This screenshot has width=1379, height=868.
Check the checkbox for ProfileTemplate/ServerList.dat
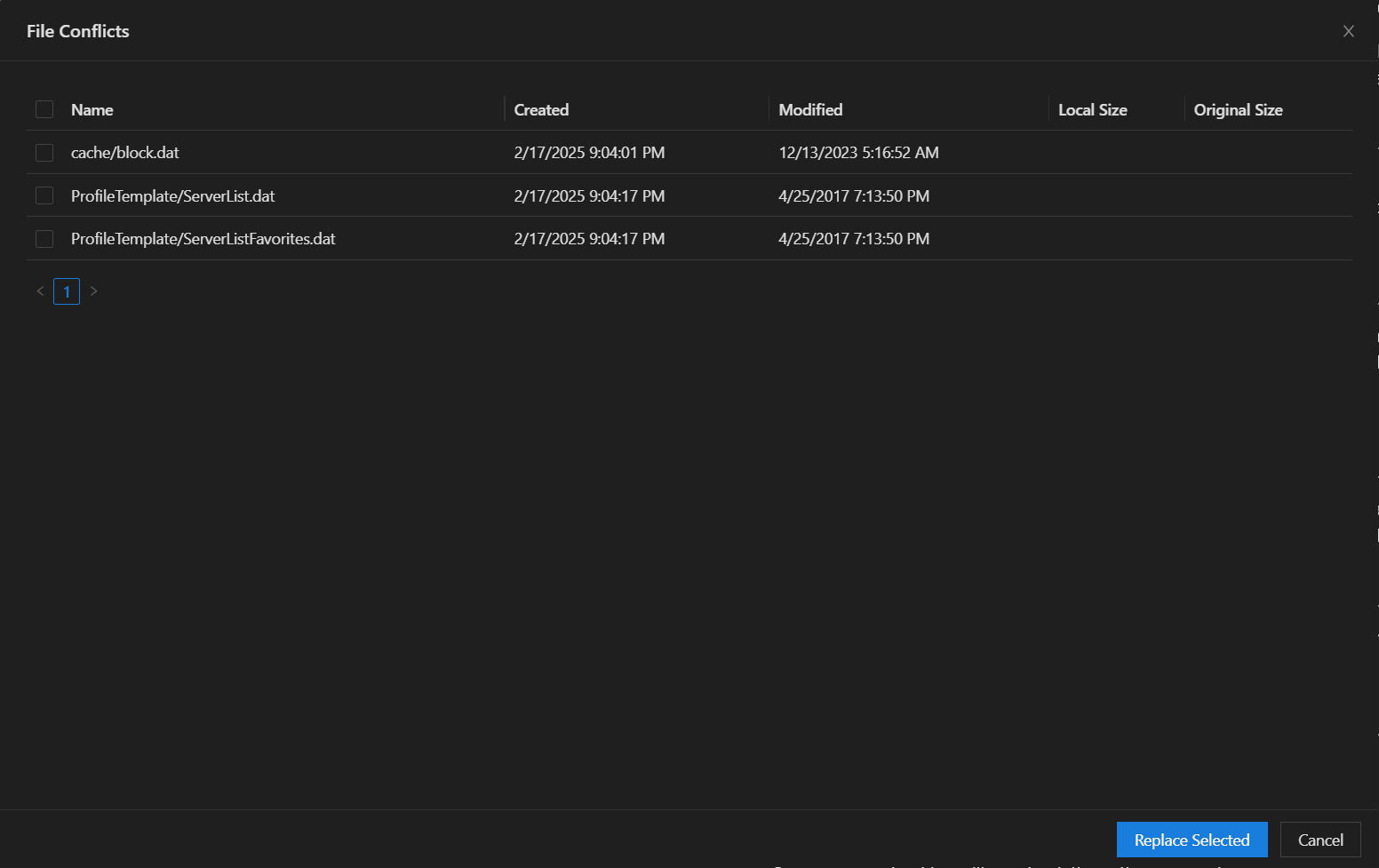click(x=44, y=195)
